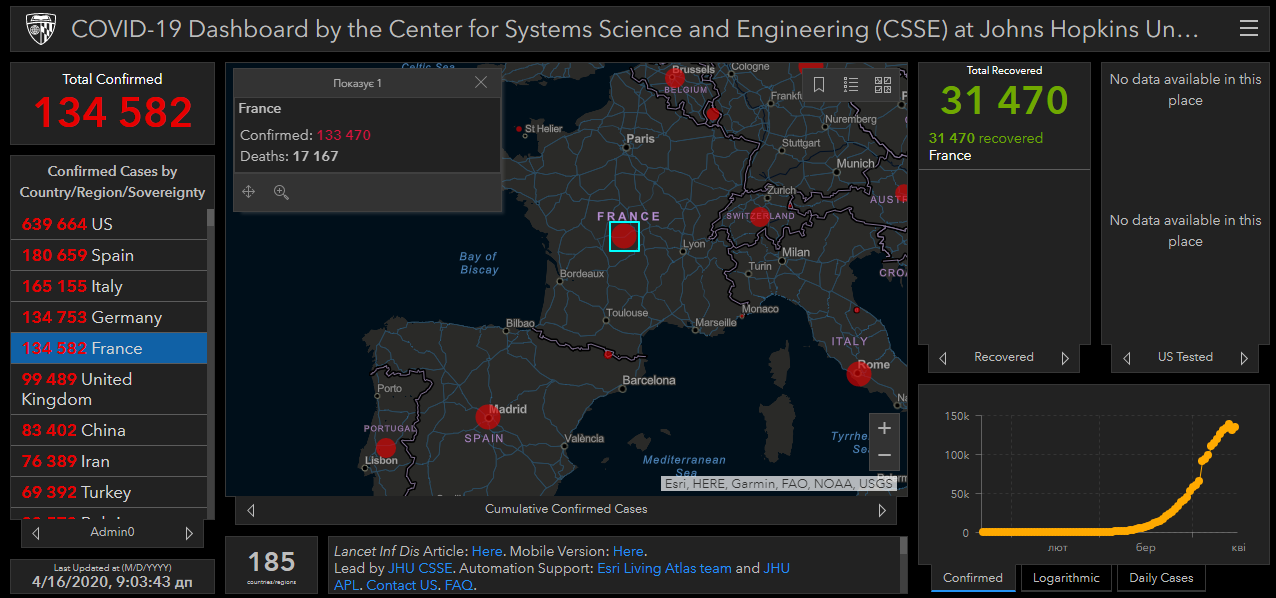Viewport: 1276px width, 598px height.
Task: Switch to the Logarithmic chart tab
Action: click(1065, 578)
